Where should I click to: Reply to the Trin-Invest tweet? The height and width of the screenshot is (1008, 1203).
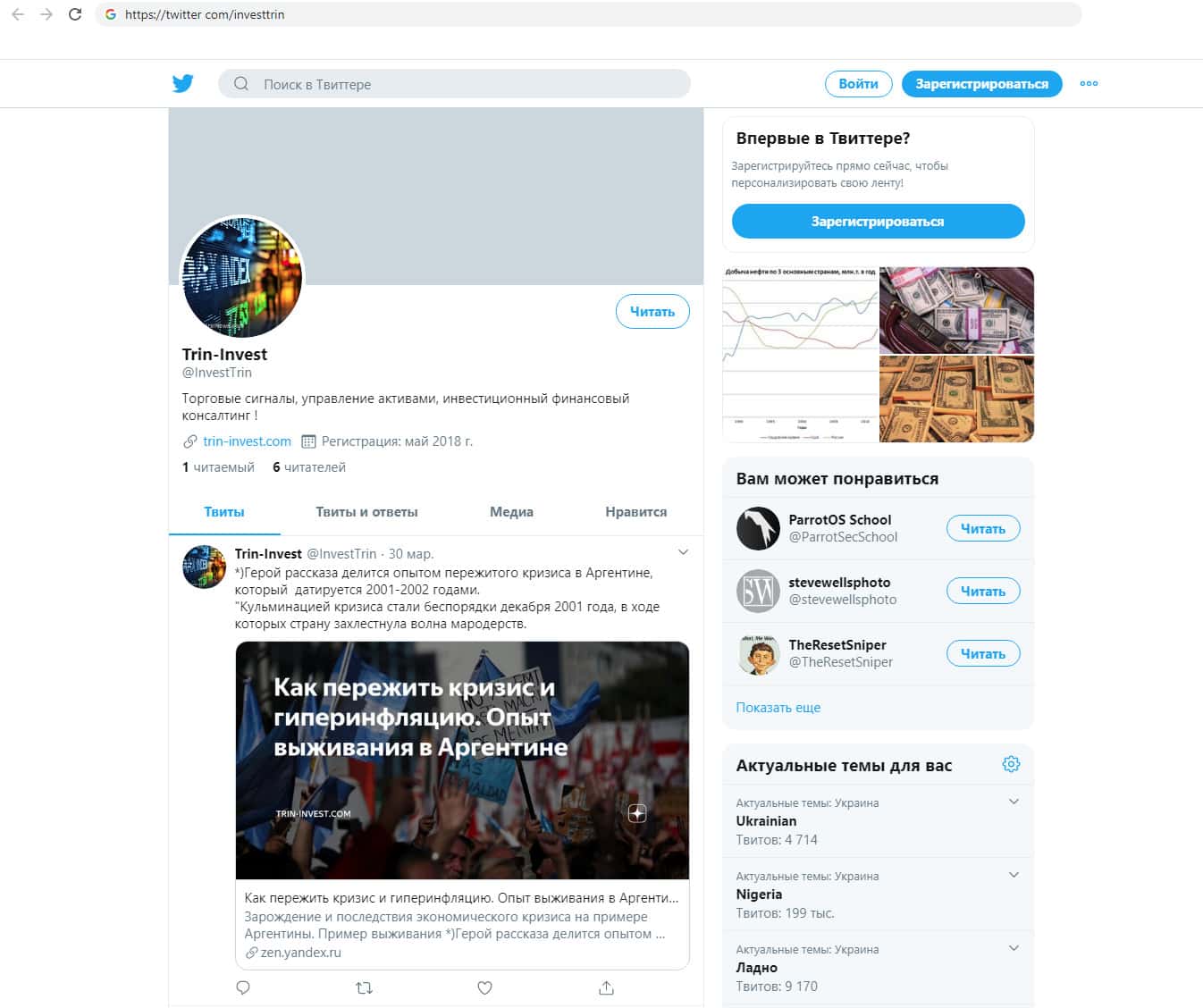click(243, 987)
